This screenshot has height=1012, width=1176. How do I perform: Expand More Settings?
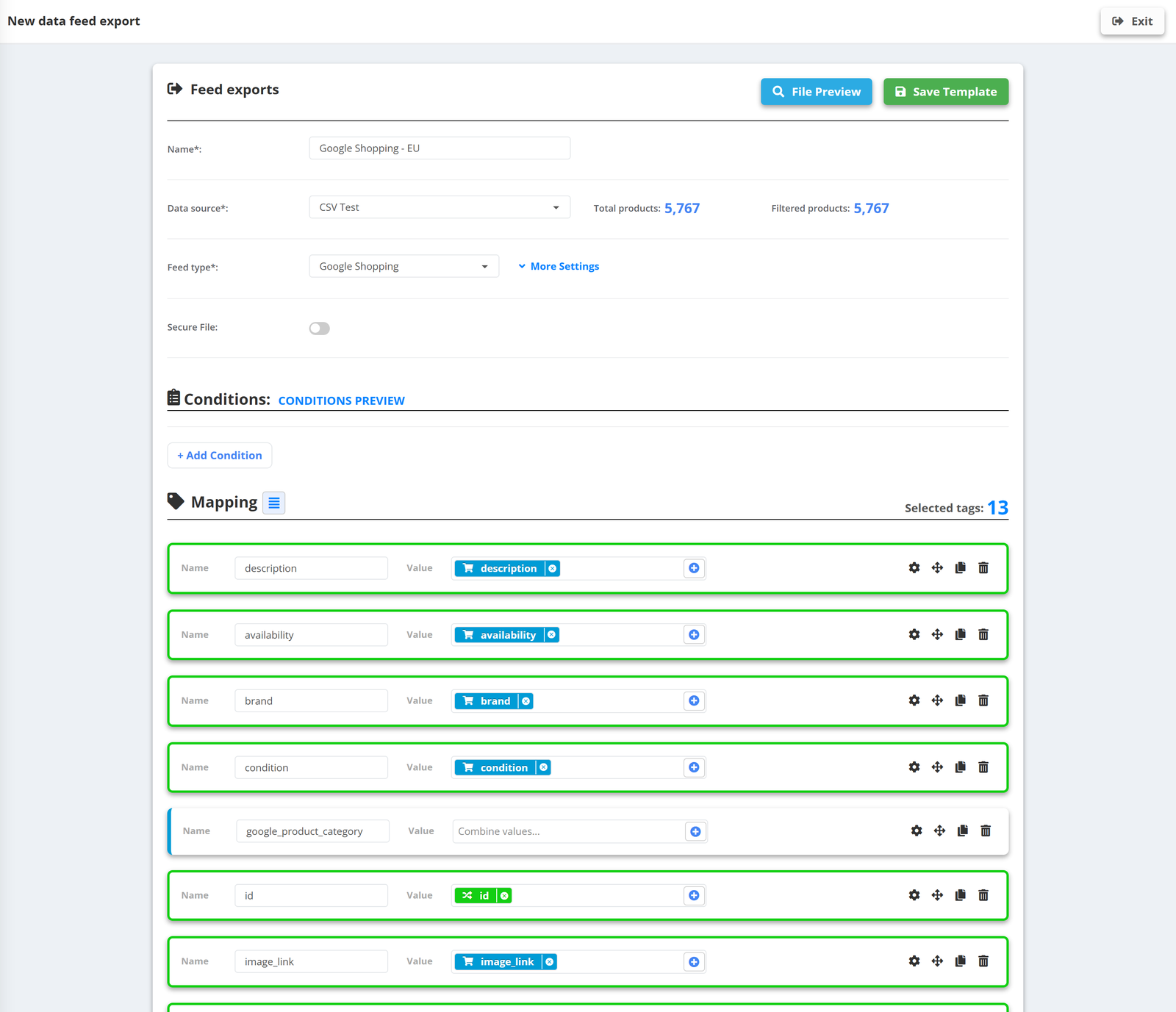[x=559, y=267]
